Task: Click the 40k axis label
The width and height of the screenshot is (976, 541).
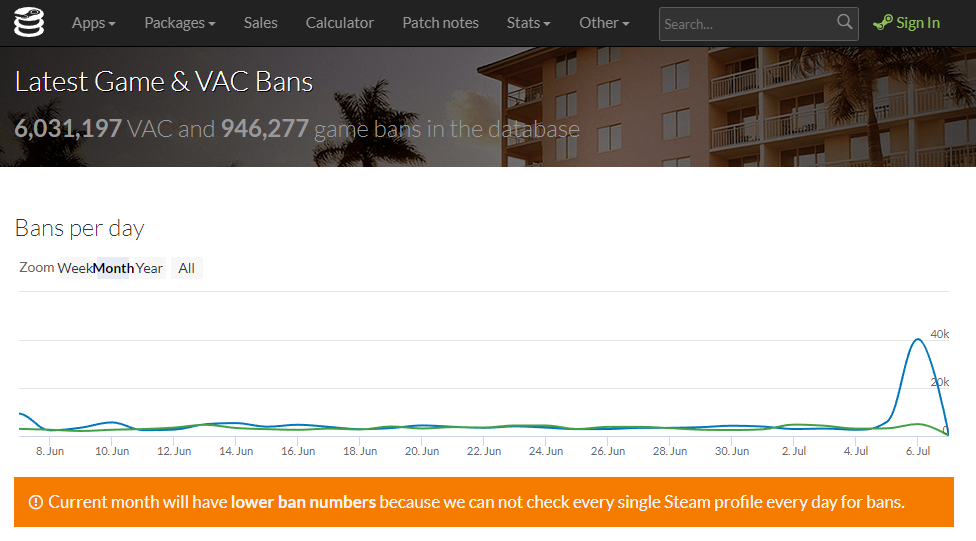Action: point(939,334)
